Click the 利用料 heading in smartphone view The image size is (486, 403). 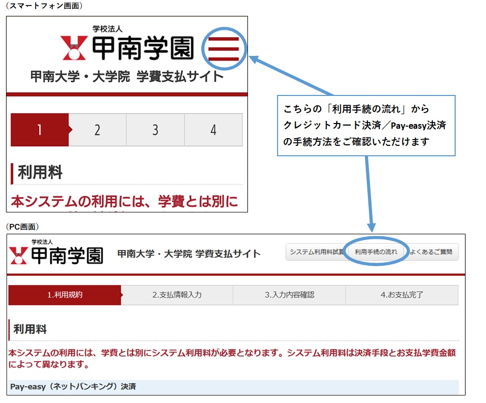[40, 172]
